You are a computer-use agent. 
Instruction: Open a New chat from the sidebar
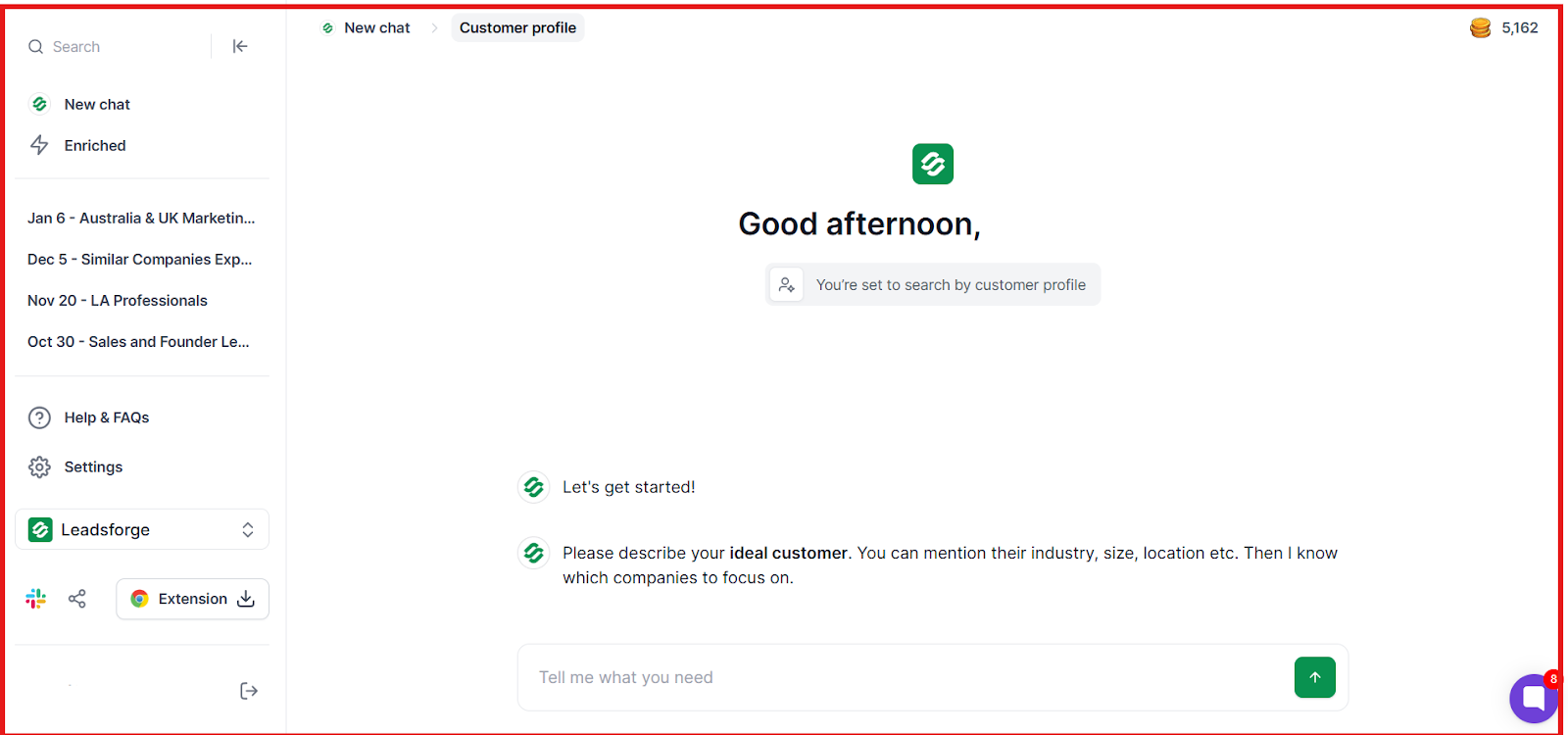[x=96, y=104]
